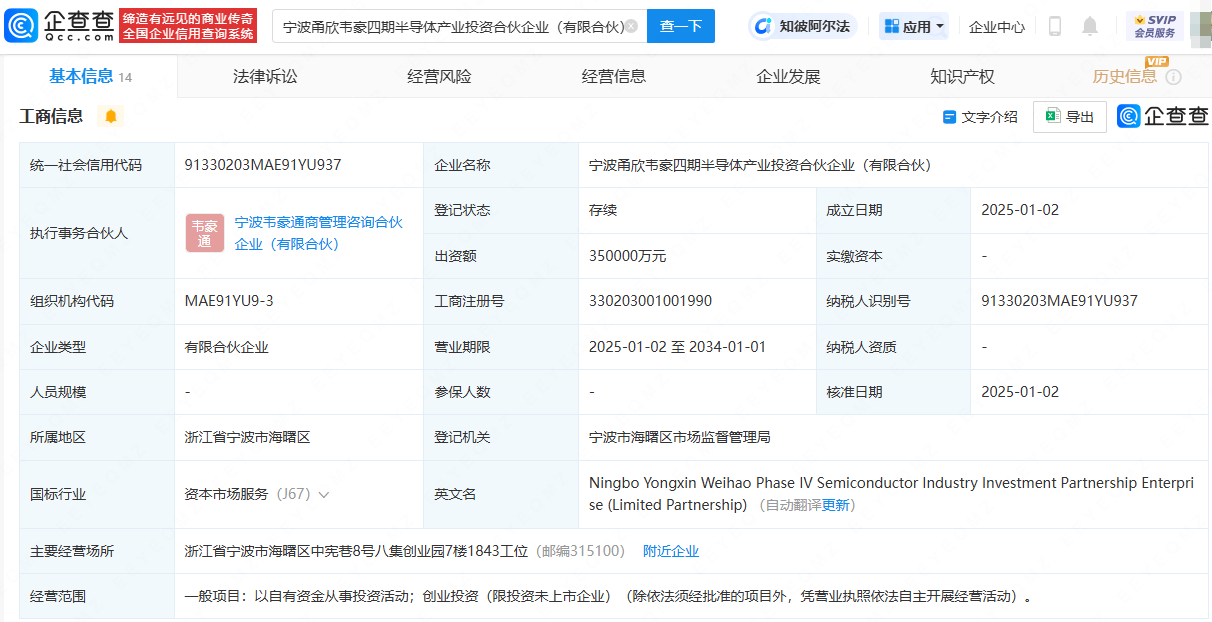Screen dimensions: 1212x622
Task: Click 更新 link after English name
Action: tap(835, 506)
